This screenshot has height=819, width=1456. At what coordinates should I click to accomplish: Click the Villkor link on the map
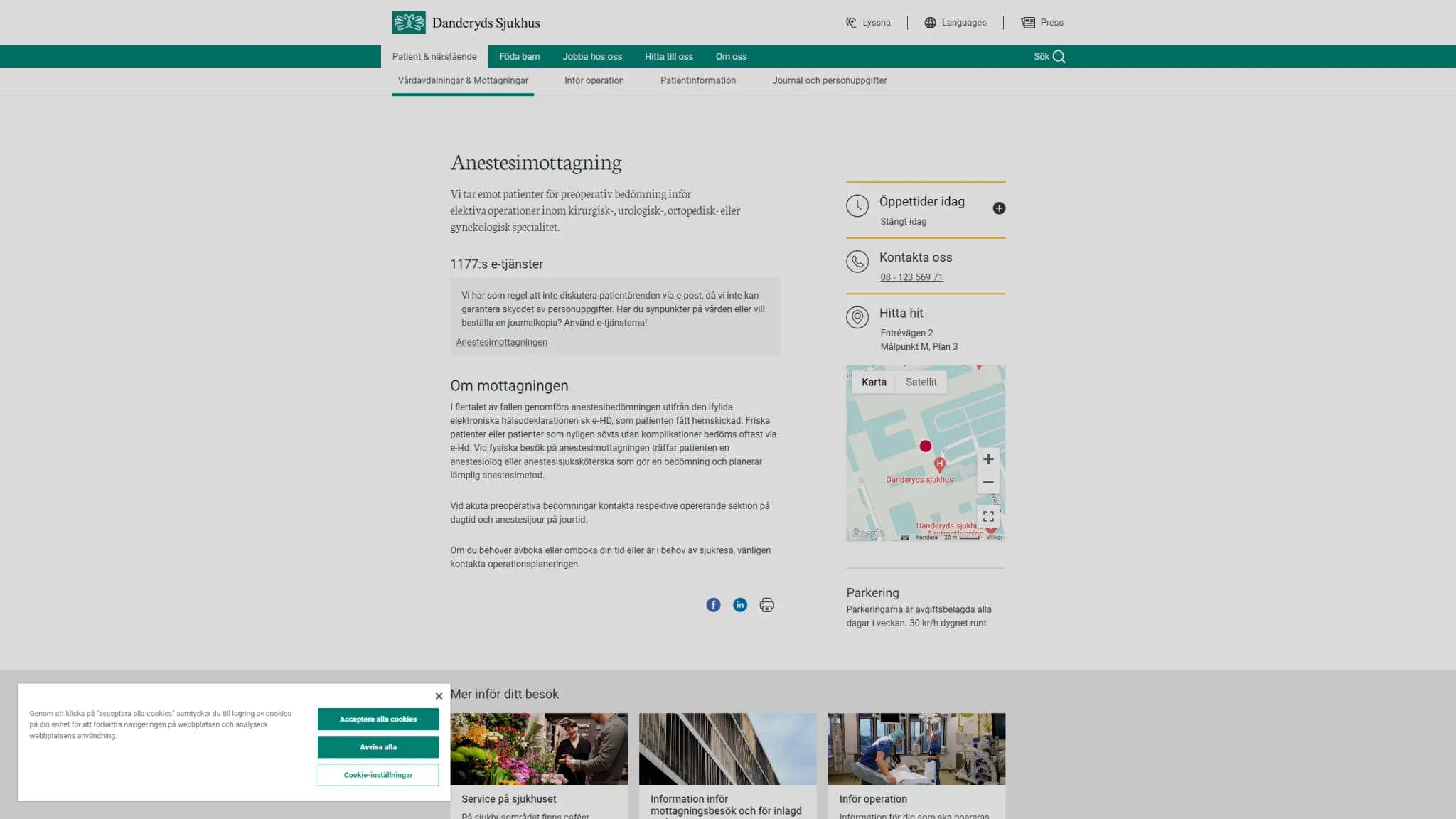(x=995, y=537)
